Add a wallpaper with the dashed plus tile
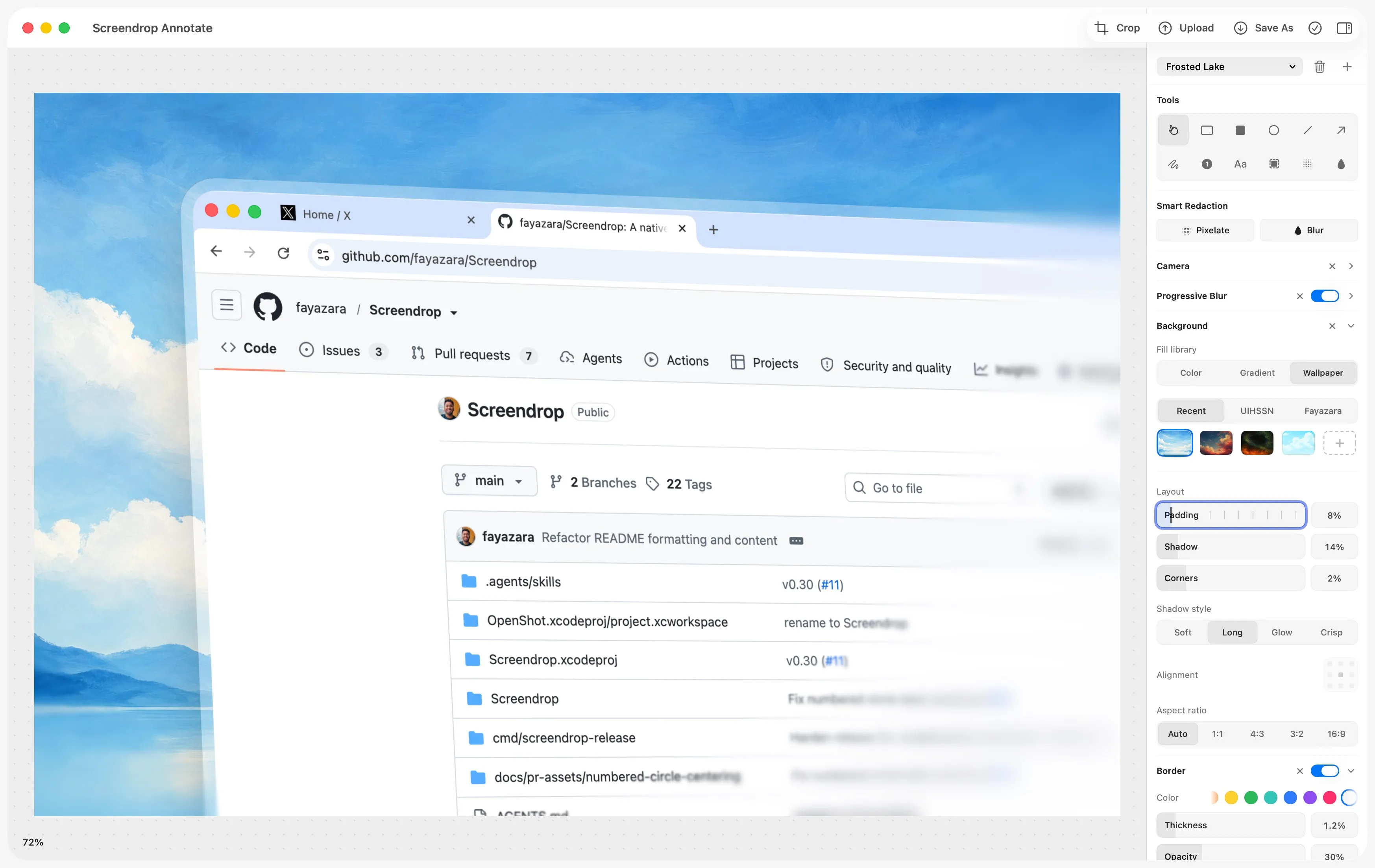Image resolution: width=1375 pixels, height=868 pixels. [x=1339, y=443]
